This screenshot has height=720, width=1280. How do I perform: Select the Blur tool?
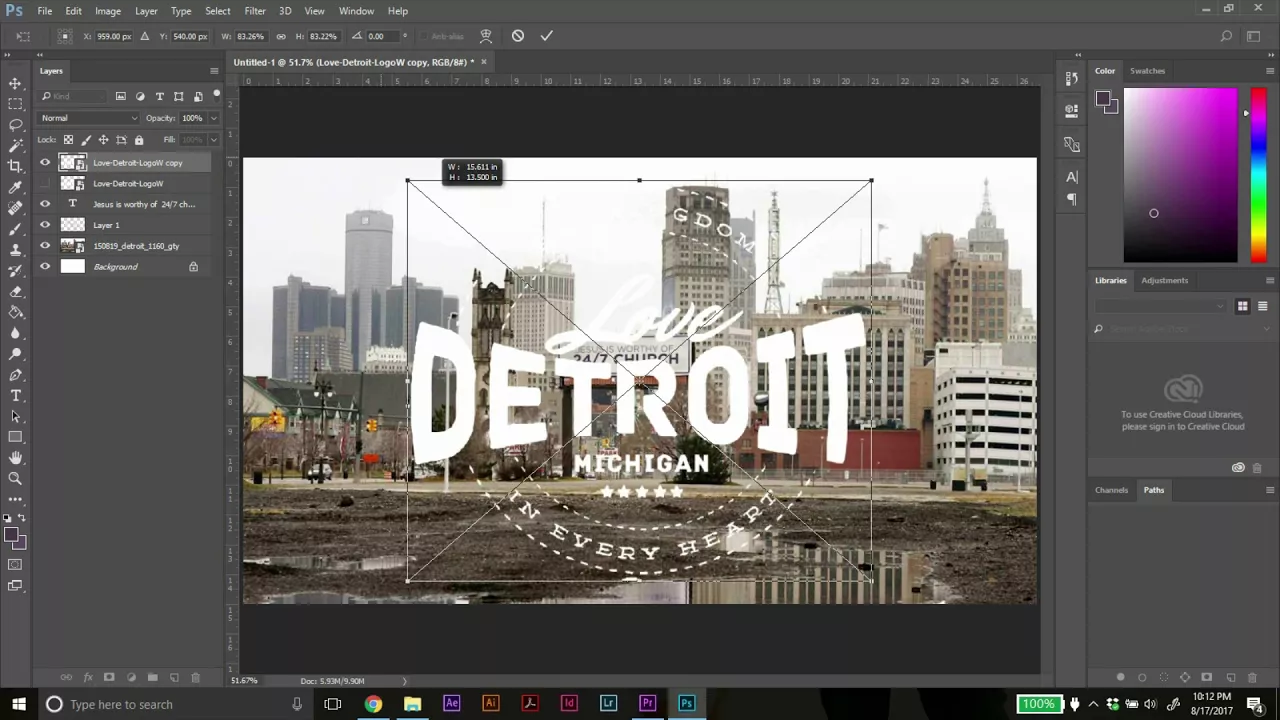[15, 333]
